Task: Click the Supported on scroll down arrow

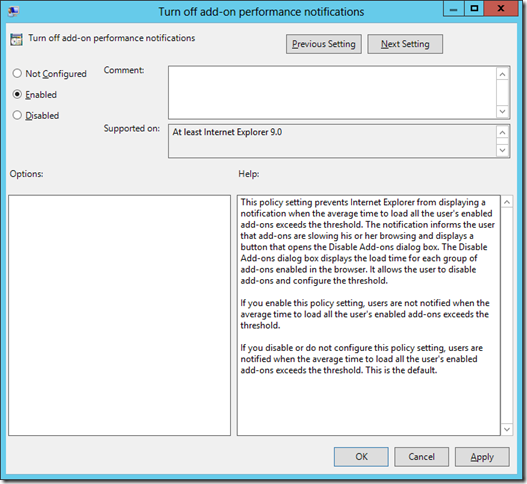Action: pos(502,150)
